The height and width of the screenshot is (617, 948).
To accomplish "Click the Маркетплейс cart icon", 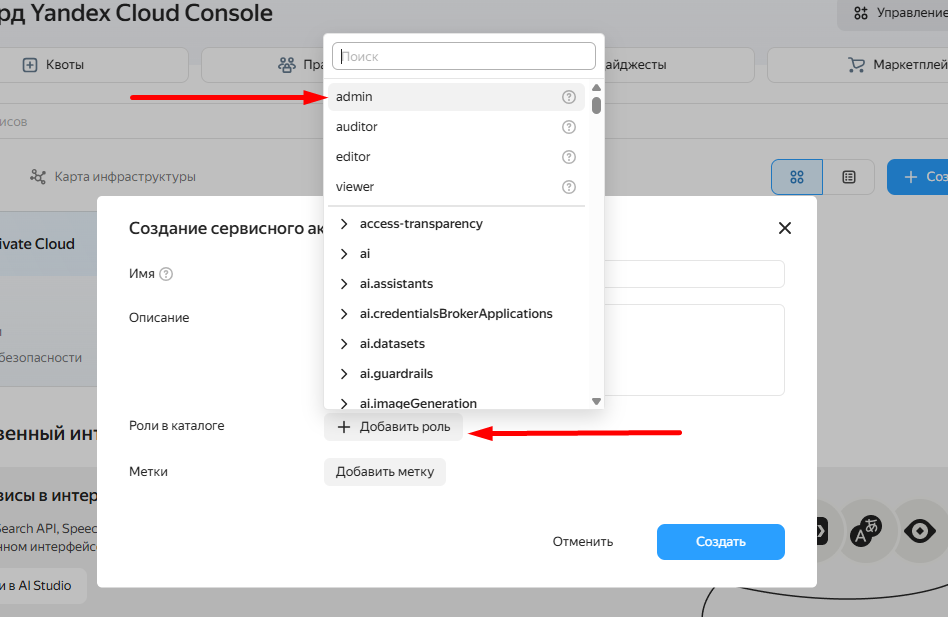I will [856, 65].
